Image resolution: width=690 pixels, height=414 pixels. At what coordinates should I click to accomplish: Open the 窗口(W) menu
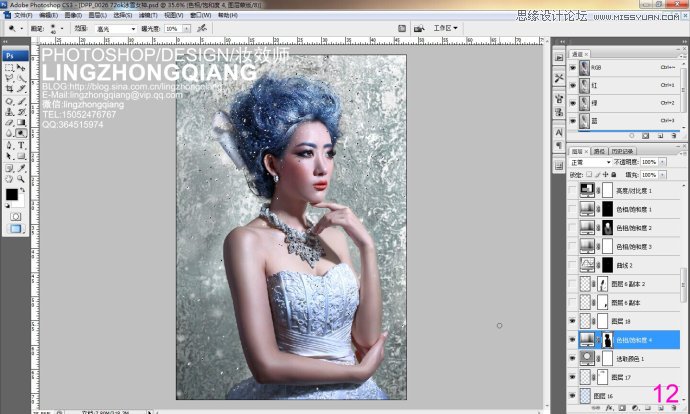pyautogui.click(x=199, y=15)
